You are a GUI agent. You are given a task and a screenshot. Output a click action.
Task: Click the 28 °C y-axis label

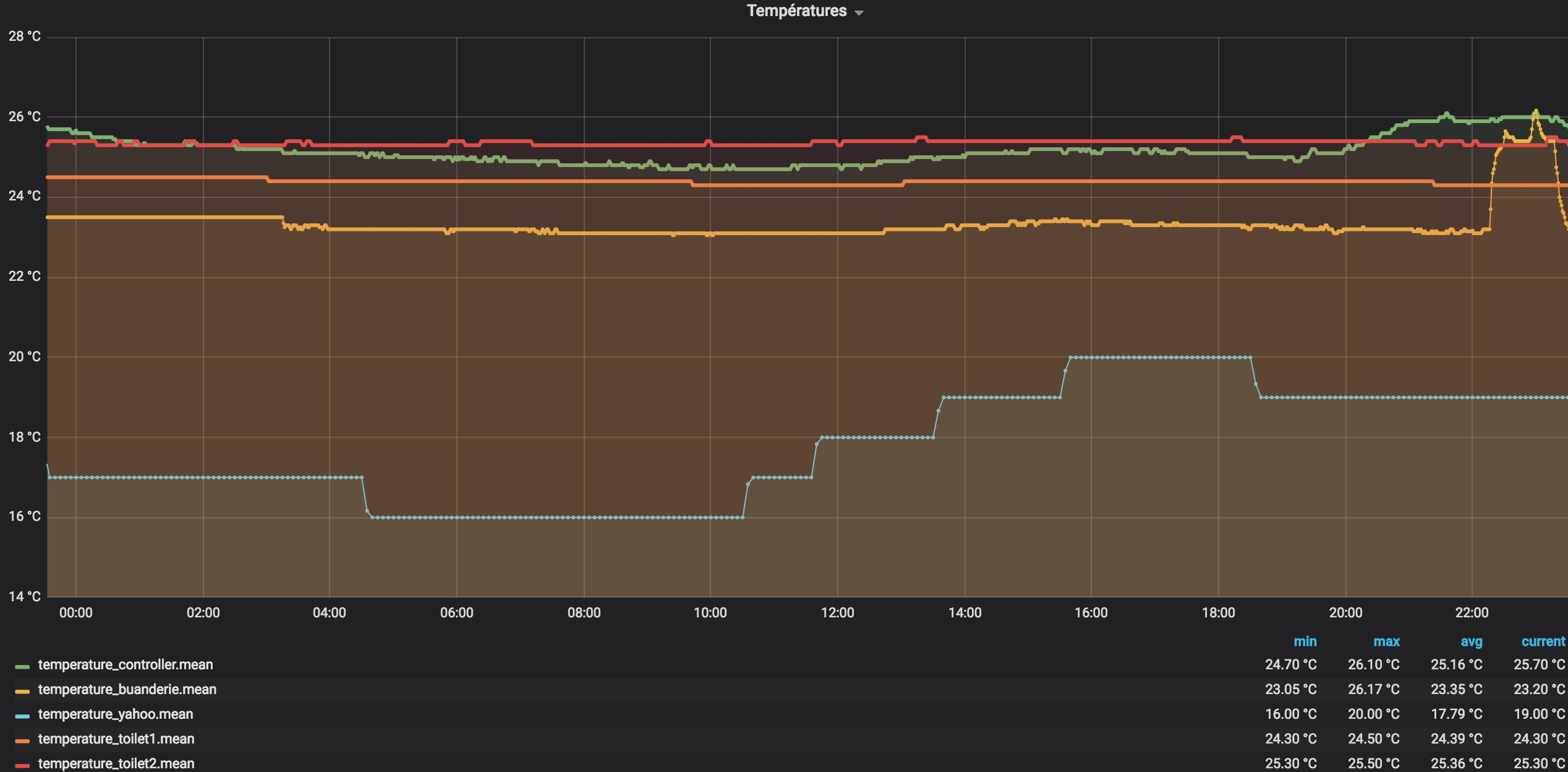click(25, 36)
